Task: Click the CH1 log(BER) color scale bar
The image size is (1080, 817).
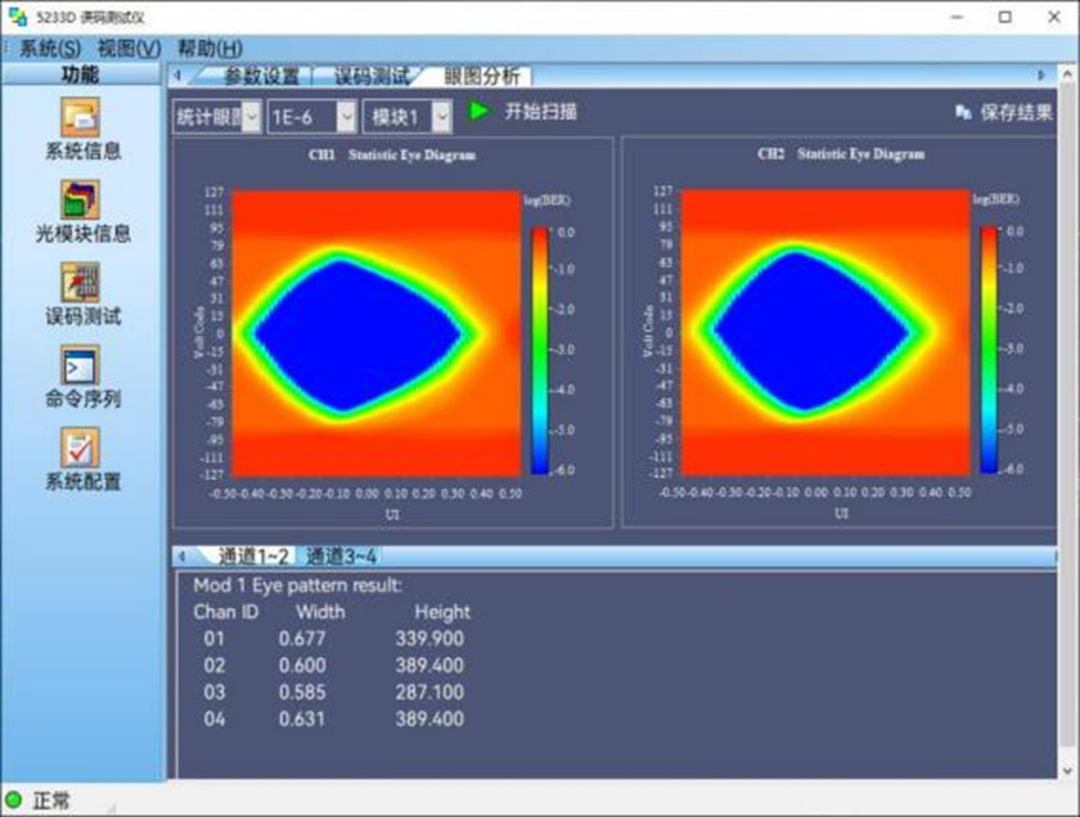Action: click(x=540, y=350)
